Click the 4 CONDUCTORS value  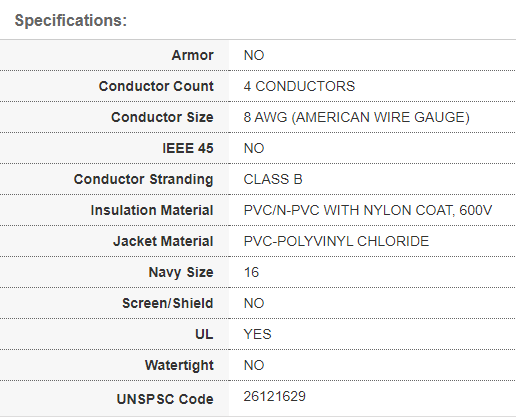tap(299, 86)
